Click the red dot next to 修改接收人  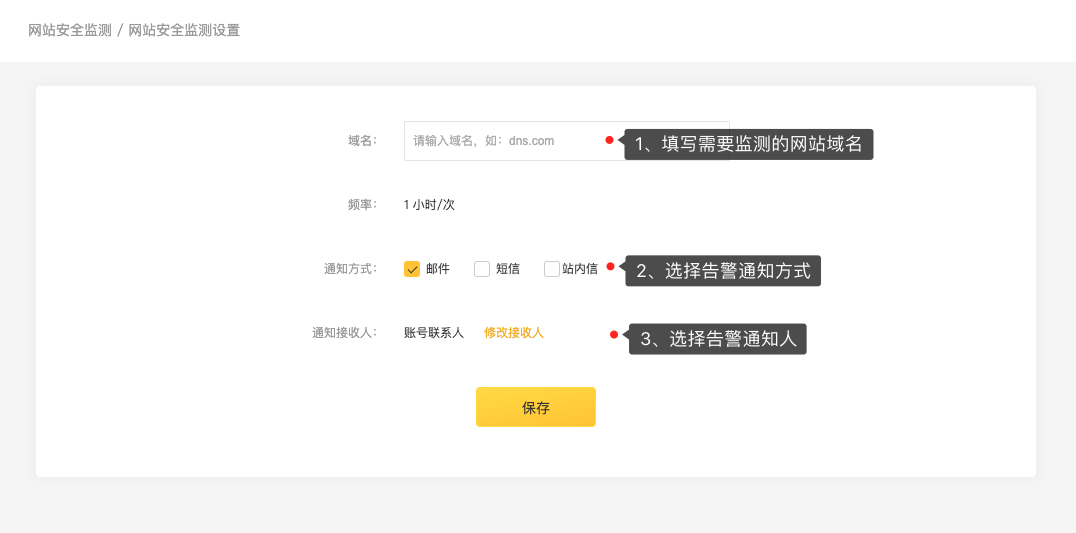pos(614,335)
